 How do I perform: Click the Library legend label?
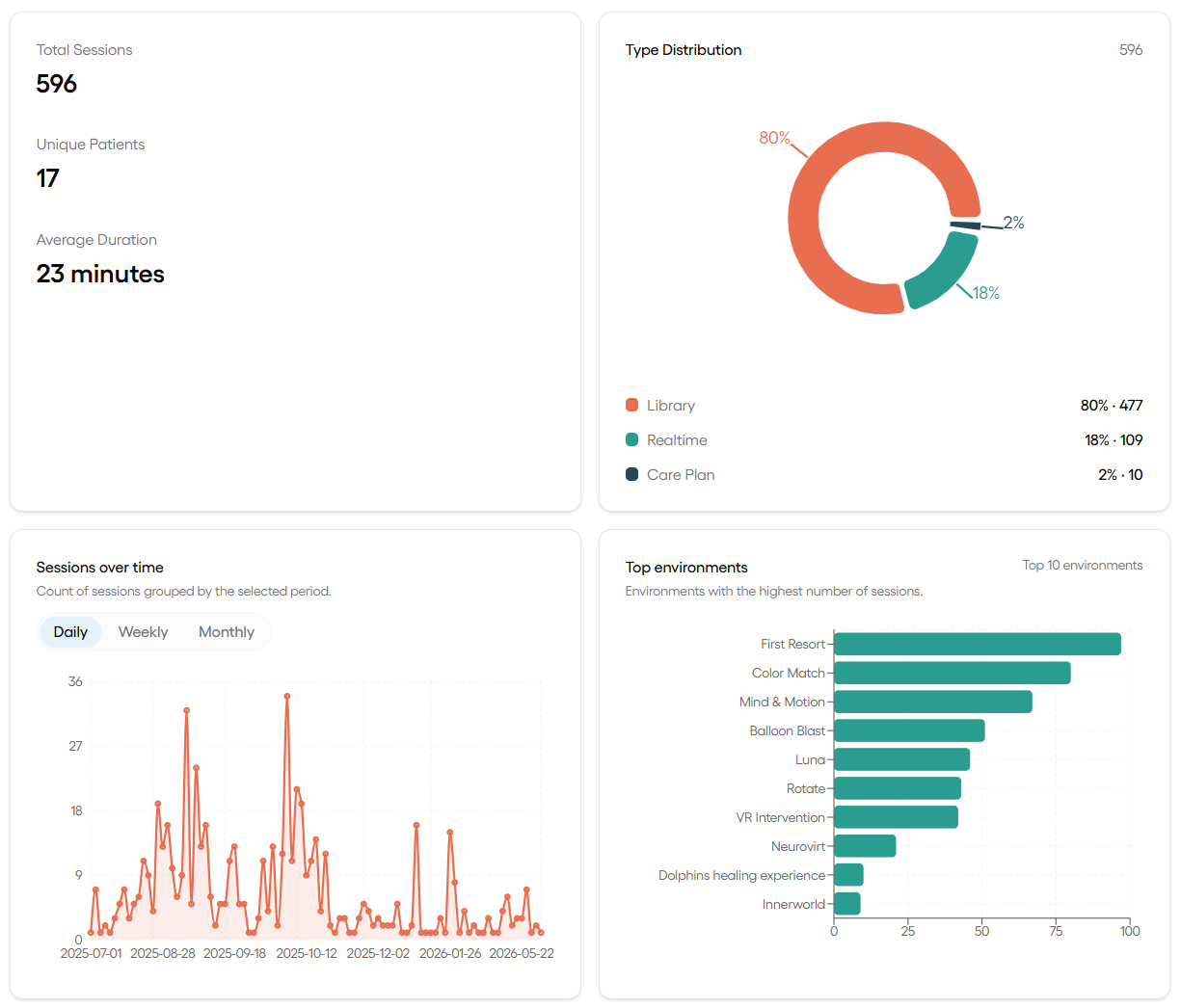[671, 406]
